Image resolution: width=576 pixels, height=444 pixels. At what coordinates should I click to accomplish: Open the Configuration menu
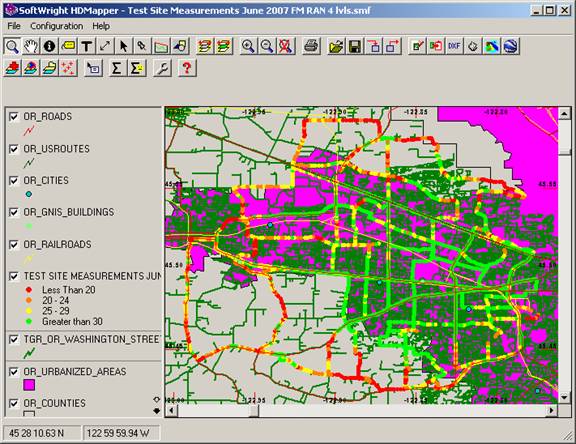57,26
